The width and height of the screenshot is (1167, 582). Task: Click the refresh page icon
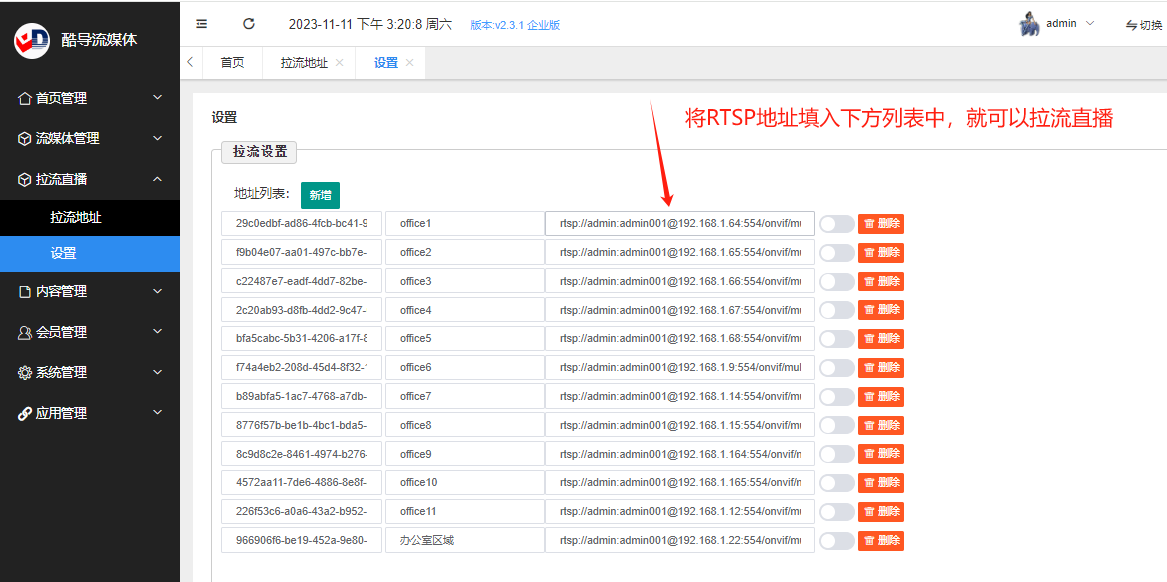coord(249,24)
